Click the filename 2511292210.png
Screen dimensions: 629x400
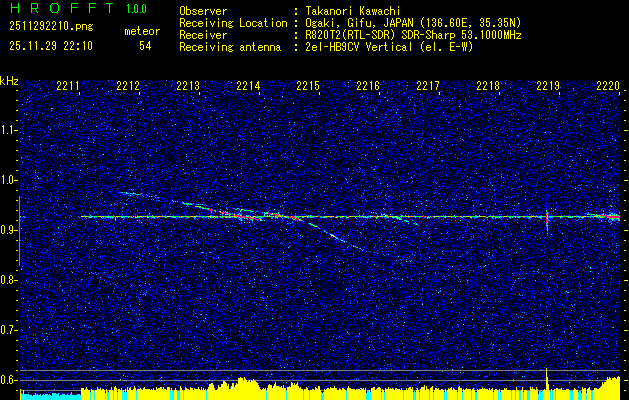pyautogui.click(x=51, y=27)
